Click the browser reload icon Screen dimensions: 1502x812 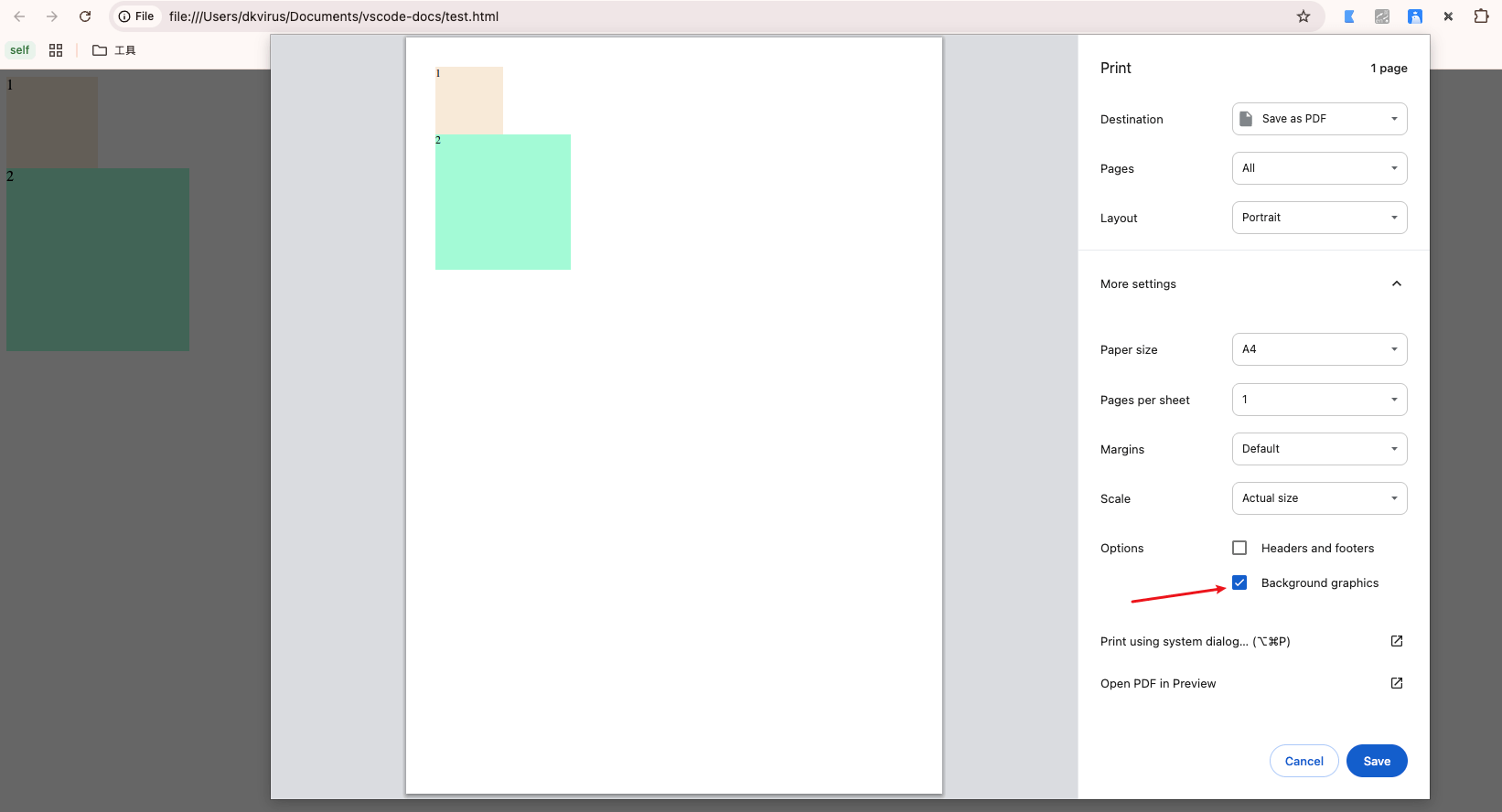(85, 16)
